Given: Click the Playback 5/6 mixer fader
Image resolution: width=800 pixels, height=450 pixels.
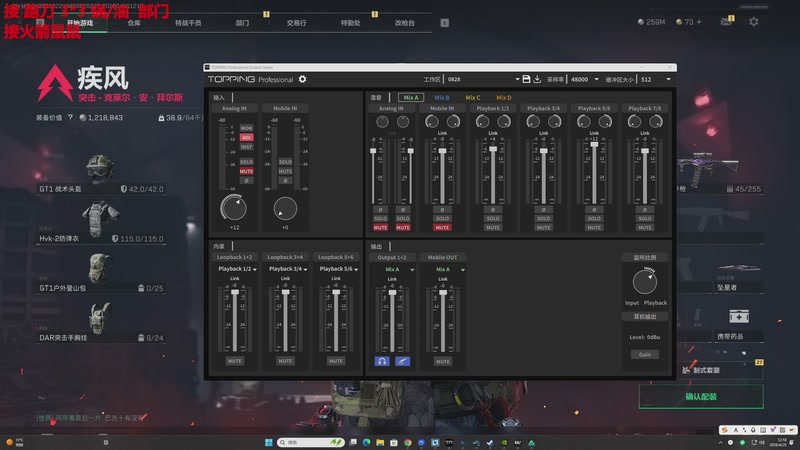Looking at the screenshot, I should pyautogui.click(x=594, y=145).
